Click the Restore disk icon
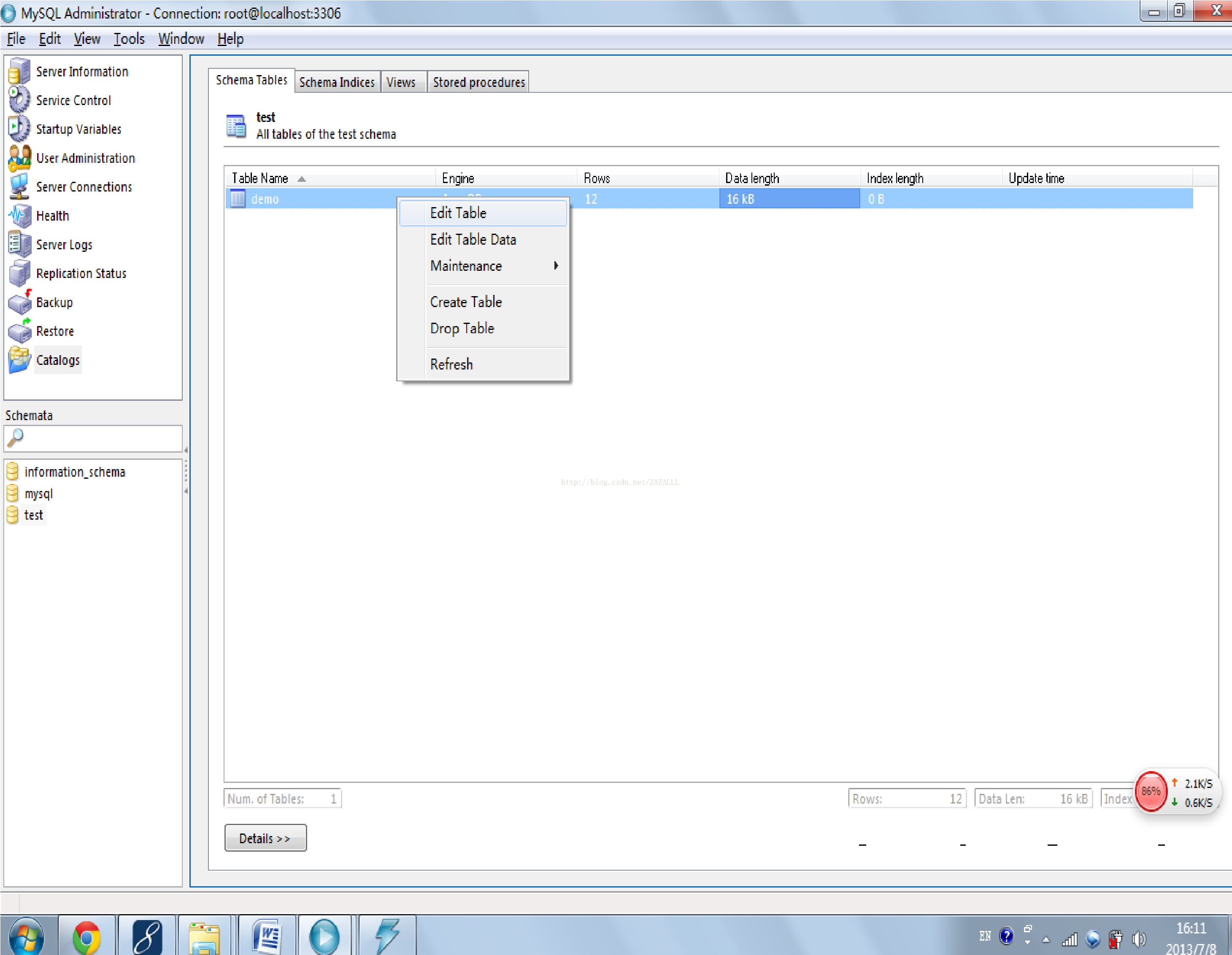 (19, 331)
